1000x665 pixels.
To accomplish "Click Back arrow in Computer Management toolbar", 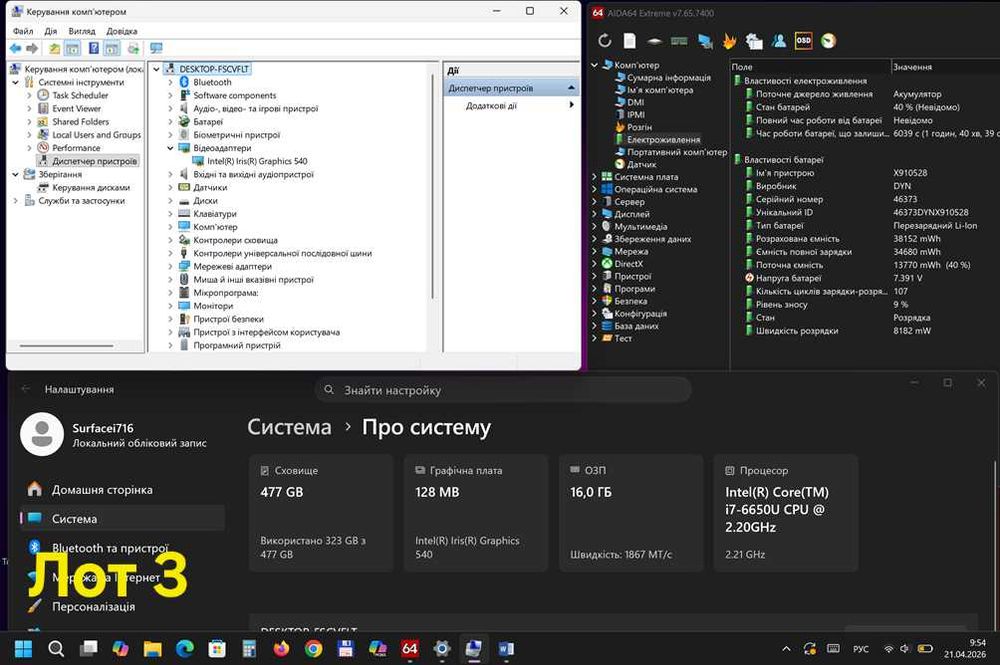I will [x=15, y=48].
